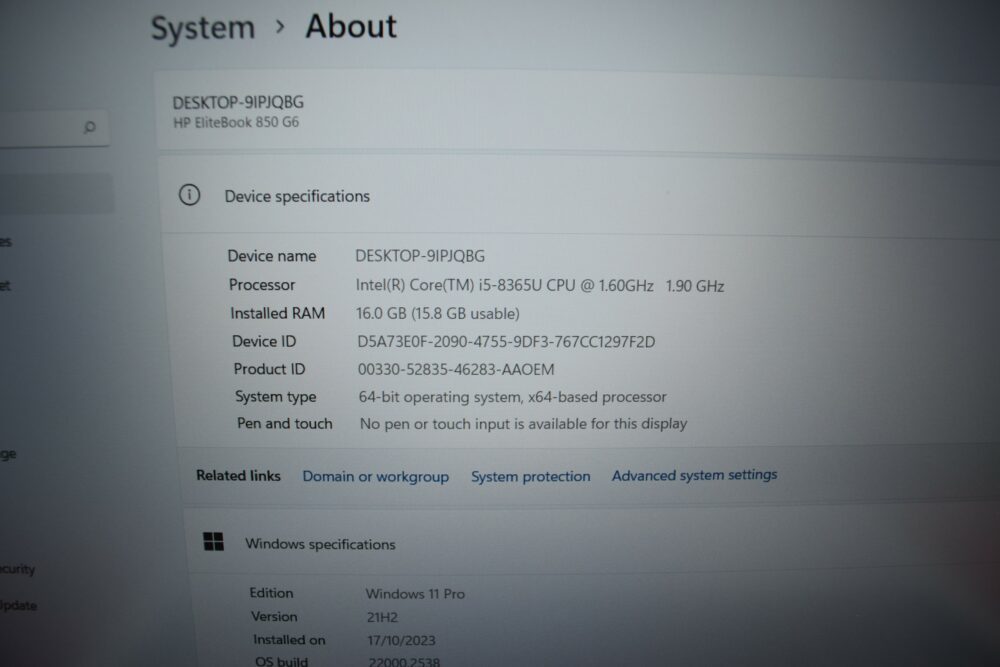Image resolution: width=1000 pixels, height=667 pixels.
Task: Select the computer name above HP EliteBook model
Action: 238,102
